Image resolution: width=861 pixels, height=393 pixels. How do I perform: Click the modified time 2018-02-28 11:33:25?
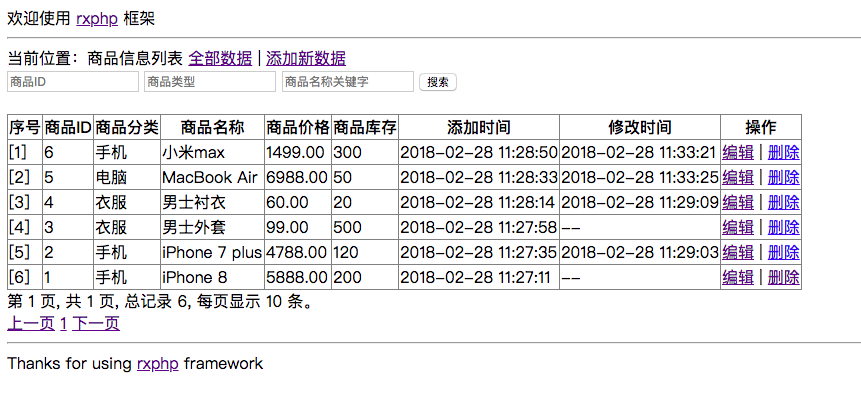click(640, 177)
